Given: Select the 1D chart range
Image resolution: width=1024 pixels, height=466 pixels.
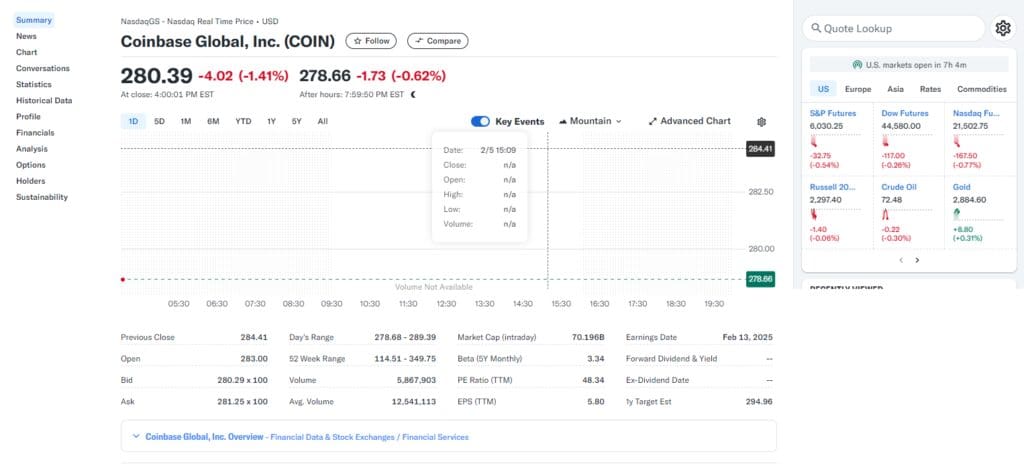Looking at the screenshot, I should coord(133,121).
